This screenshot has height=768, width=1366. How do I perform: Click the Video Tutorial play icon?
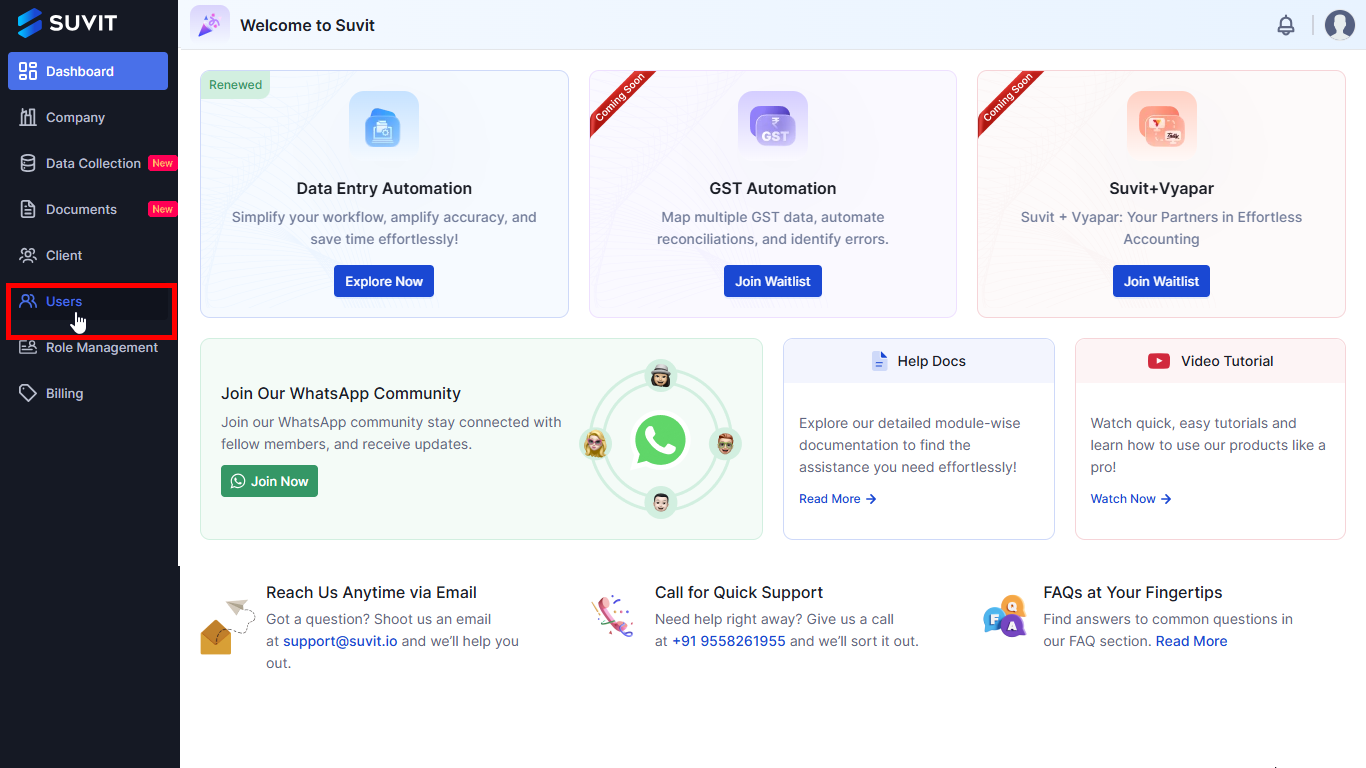(x=1159, y=361)
